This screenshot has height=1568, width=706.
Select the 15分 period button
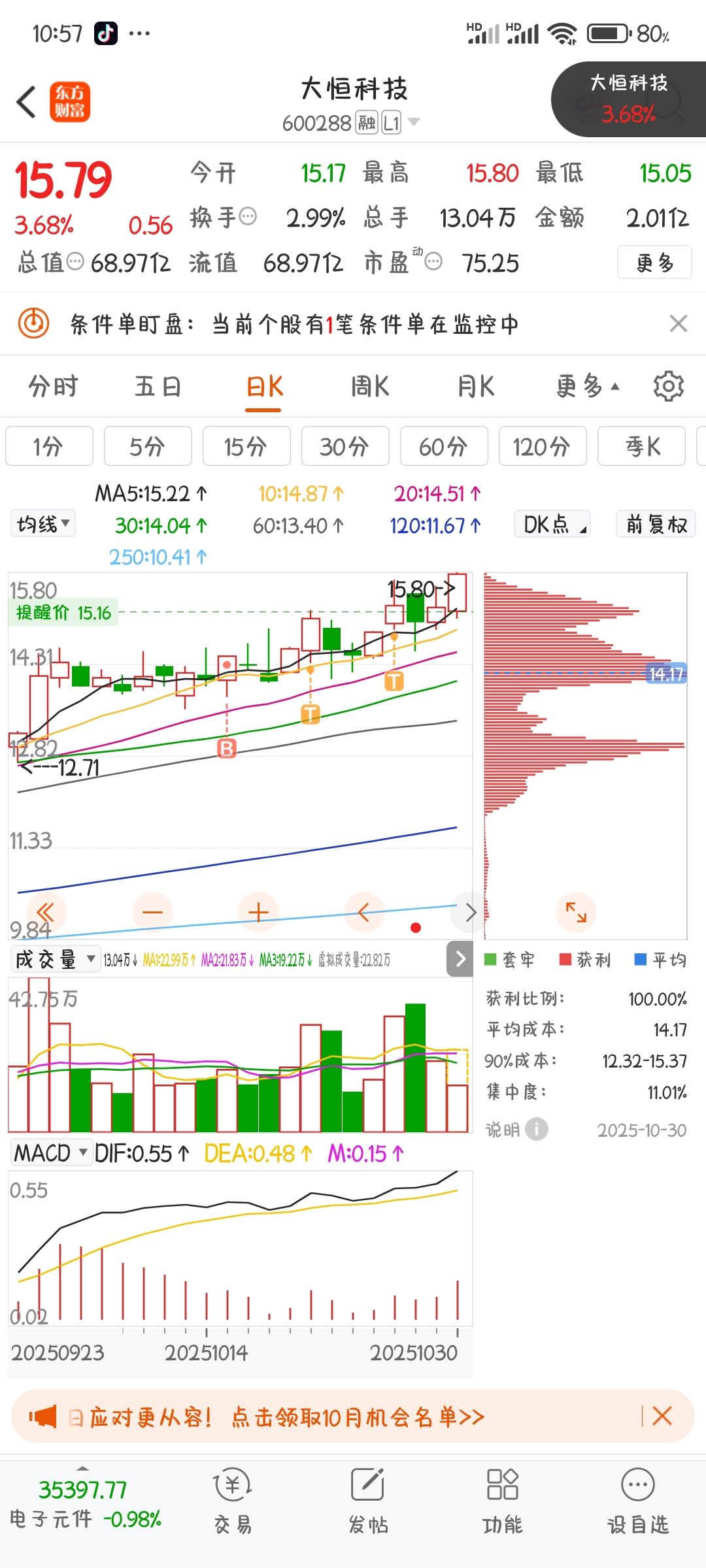click(246, 446)
